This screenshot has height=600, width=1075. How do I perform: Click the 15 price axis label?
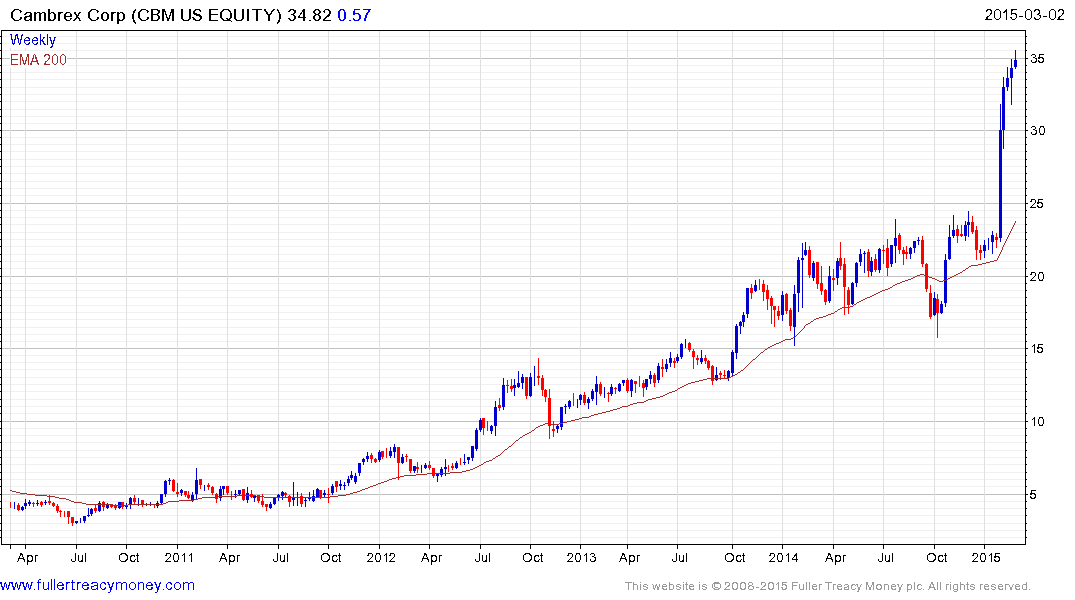click(x=1037, y=349)
